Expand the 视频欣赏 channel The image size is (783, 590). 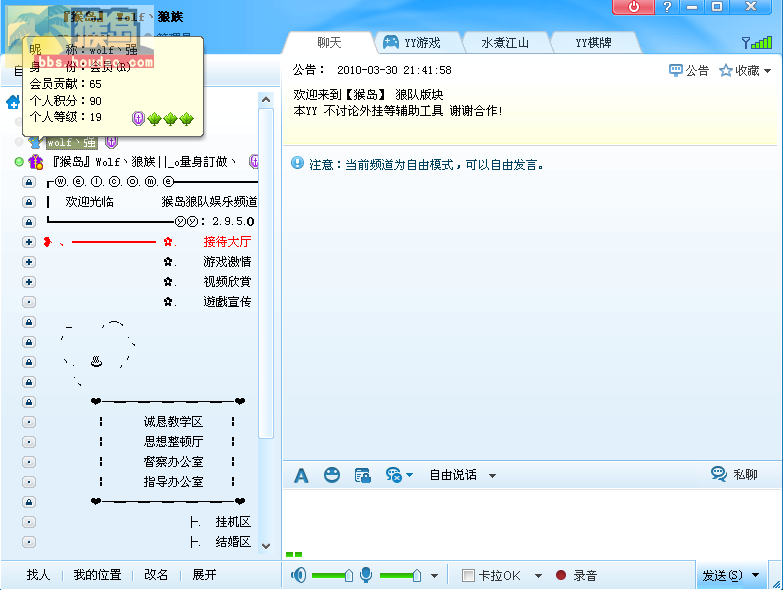pyautogui.click(x=29, y=282)
